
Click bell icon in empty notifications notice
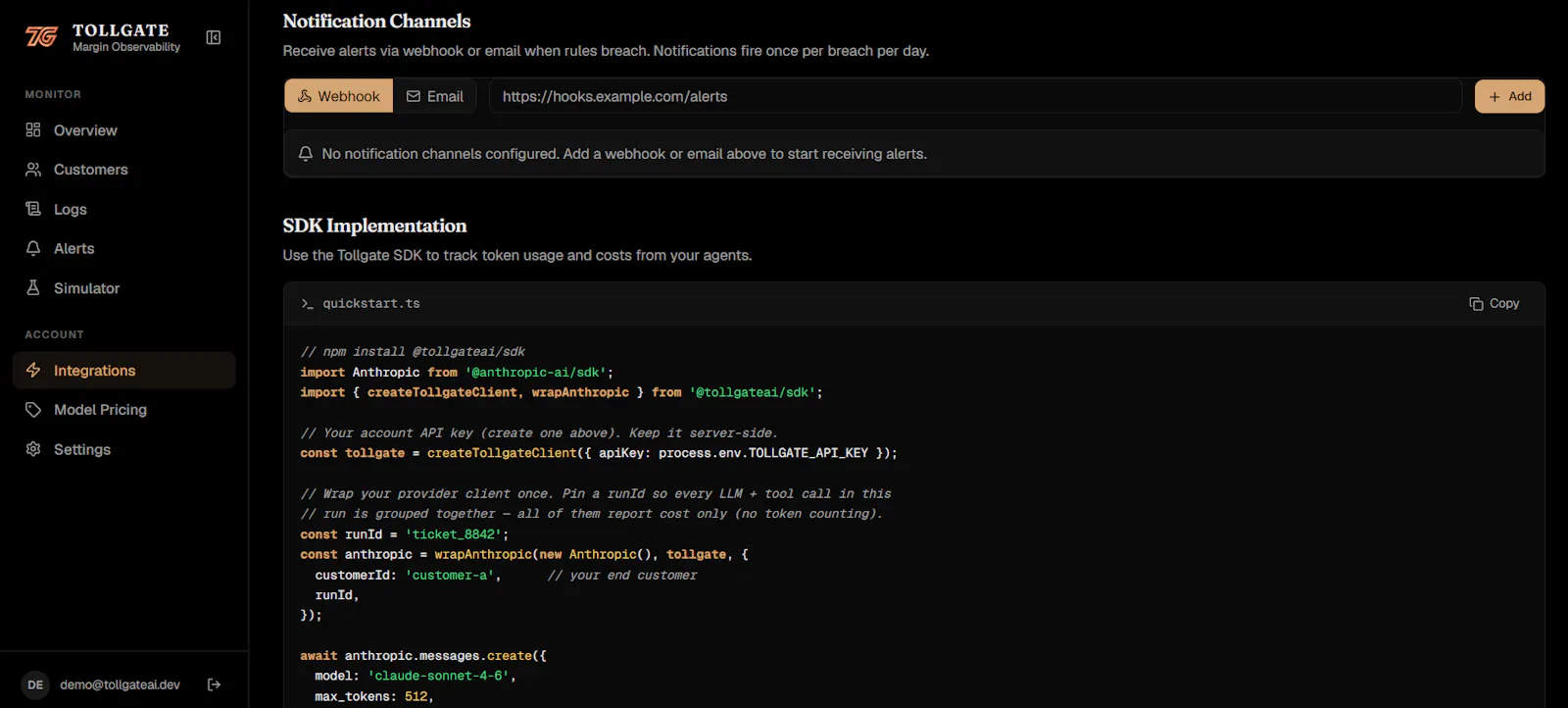(x=306, y=154)
